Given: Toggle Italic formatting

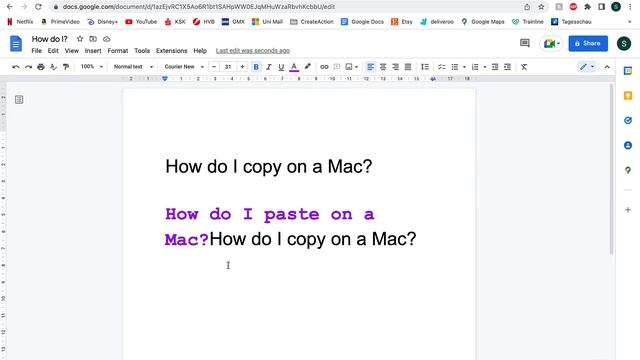Looking at the screenshot, I should pyautogui.click(x=269, y=67).
